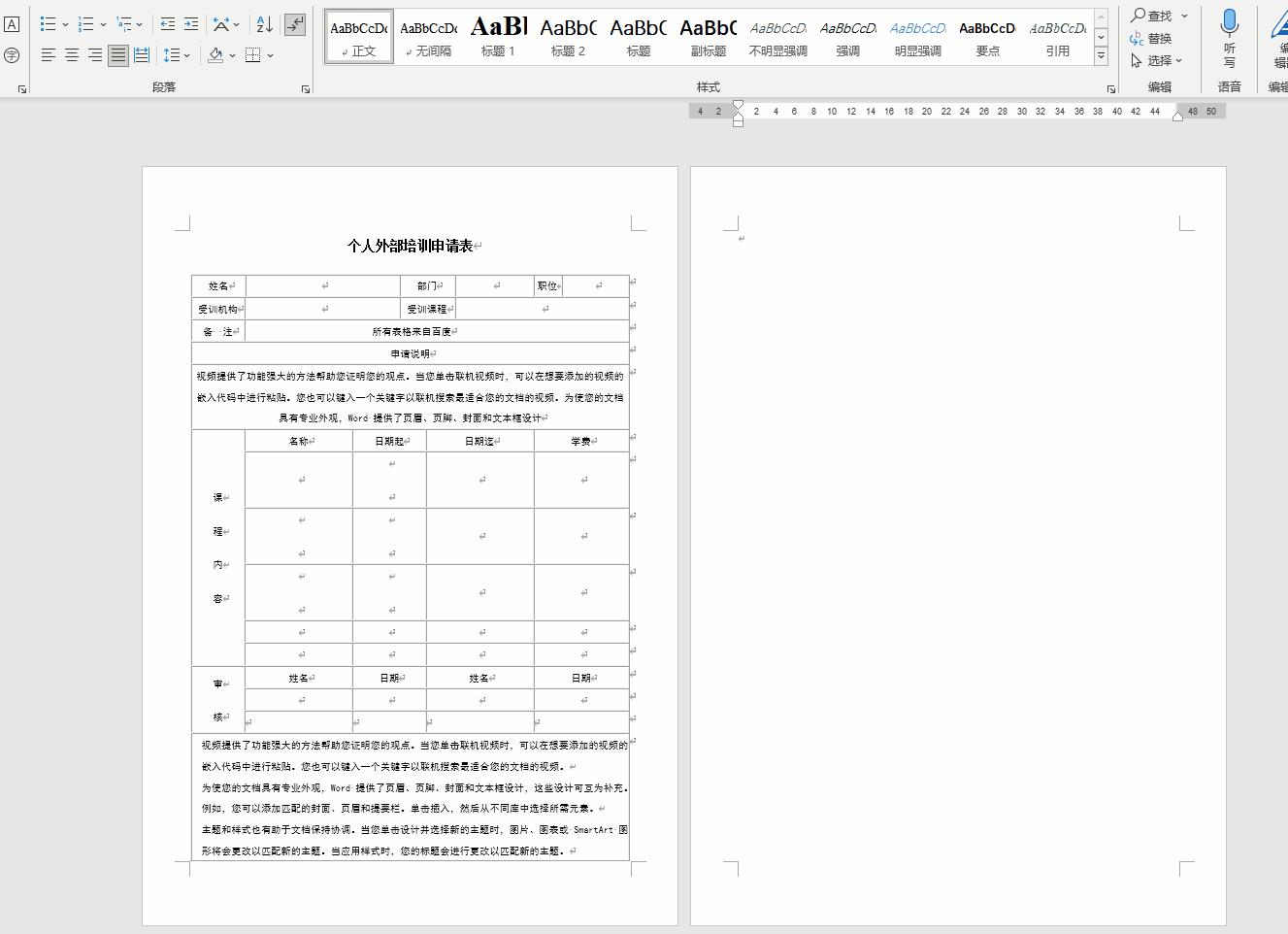Click the 替换 replace icon

pyautogui.click(x=1155, y=39)
